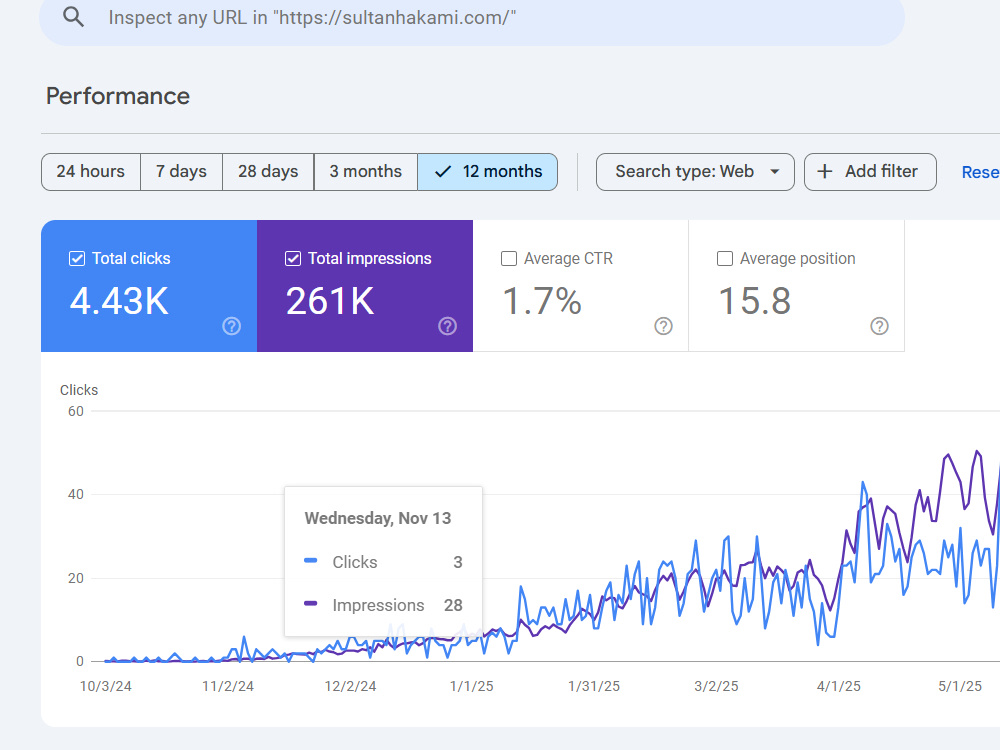Select the 3 months range
This screenshot has width=1000, height=750.
click(x=365, y=172)
